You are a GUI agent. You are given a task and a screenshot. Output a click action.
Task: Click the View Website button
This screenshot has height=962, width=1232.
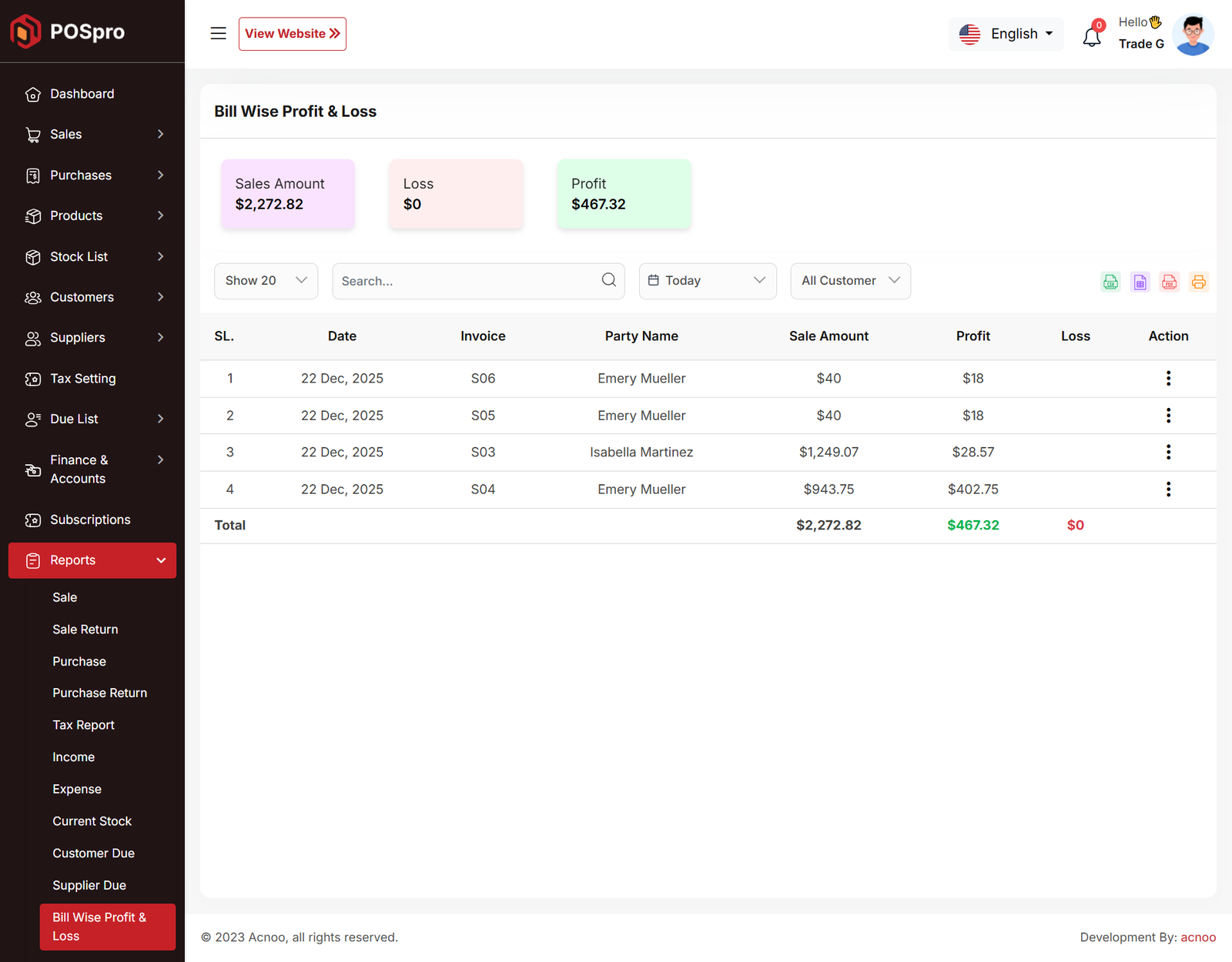[x=292, y=34]
